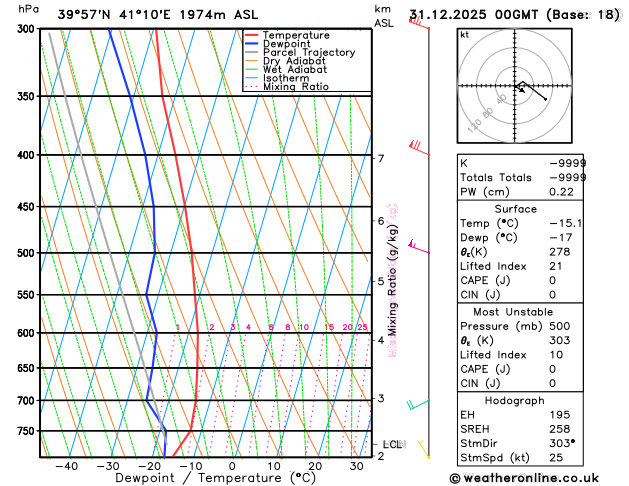The height and width of the screenshot is (486, 629).
Task: Click the StmSpd (kt) value 25
Action: 556,458
